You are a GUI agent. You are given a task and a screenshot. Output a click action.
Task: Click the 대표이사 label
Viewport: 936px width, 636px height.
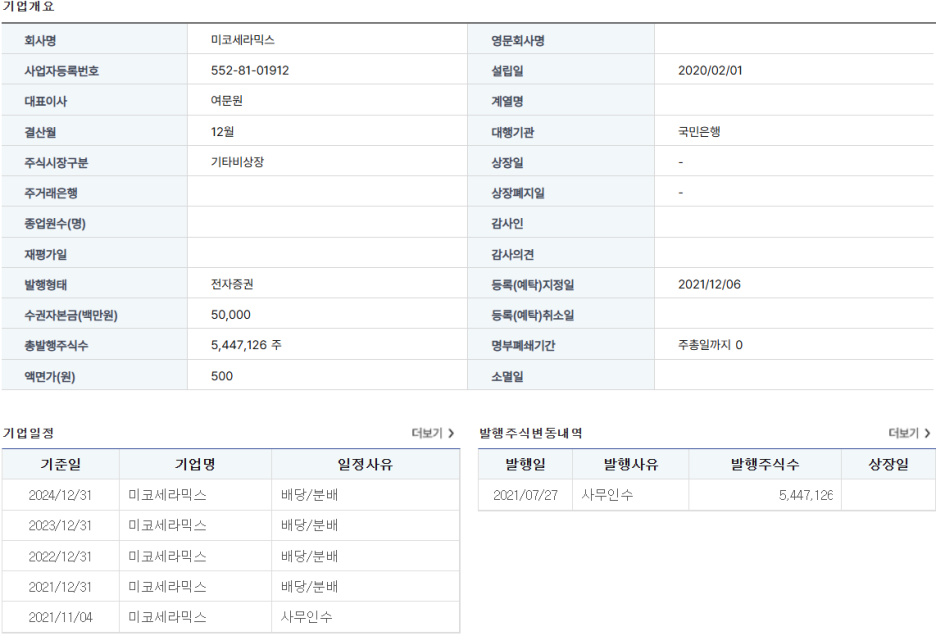45,102
